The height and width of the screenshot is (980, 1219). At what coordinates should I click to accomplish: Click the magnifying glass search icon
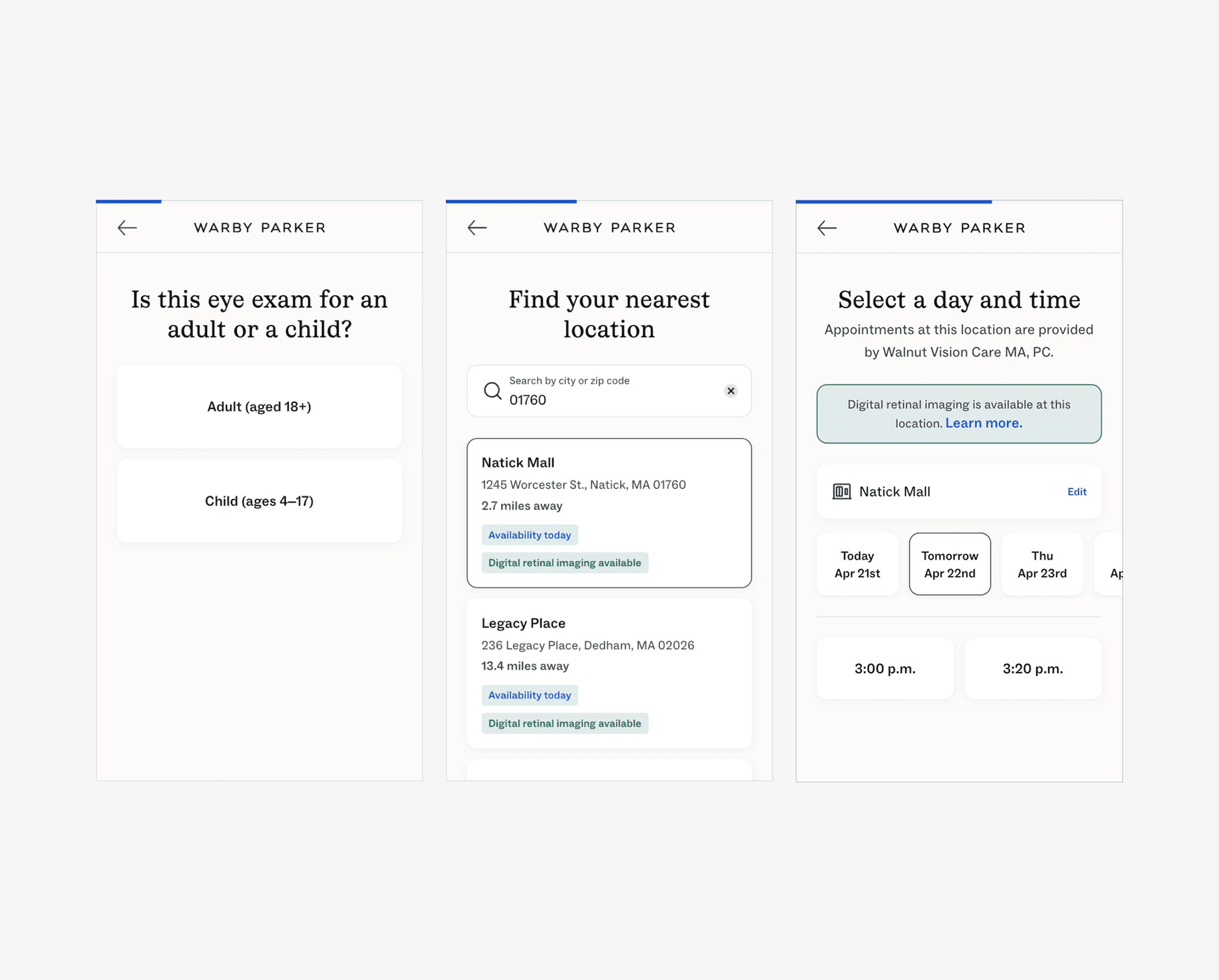tap(492, 391)
